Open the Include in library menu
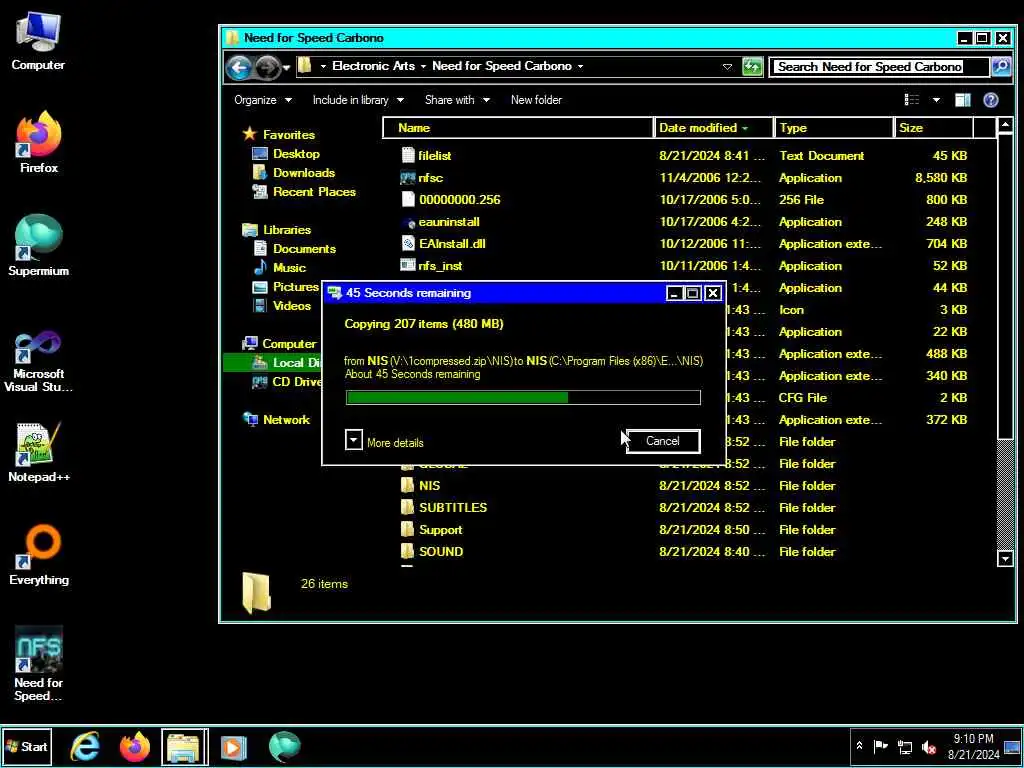This screenshot has height=768, width=1024. 358,100
